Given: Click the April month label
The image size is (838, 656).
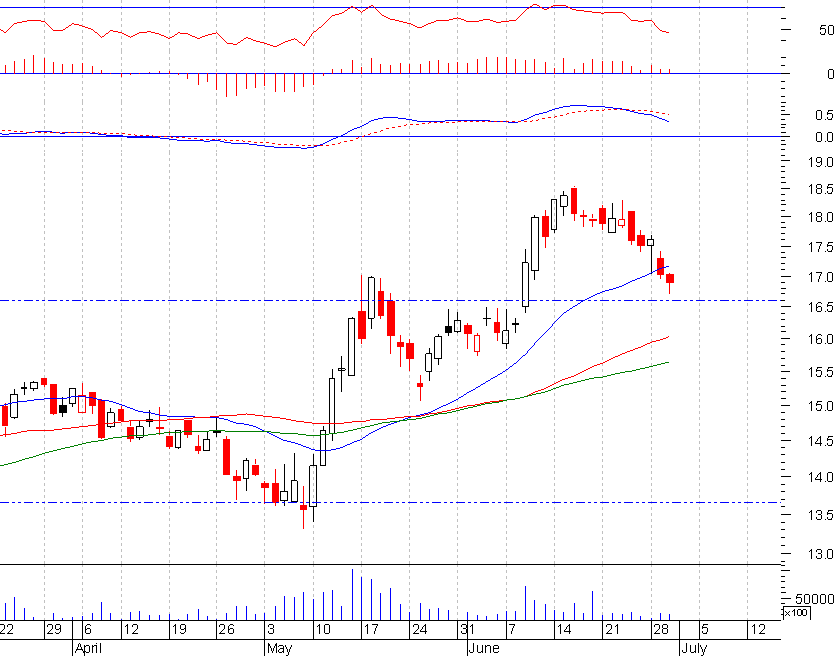Looking at the screenshot, I should pos(88,649).
